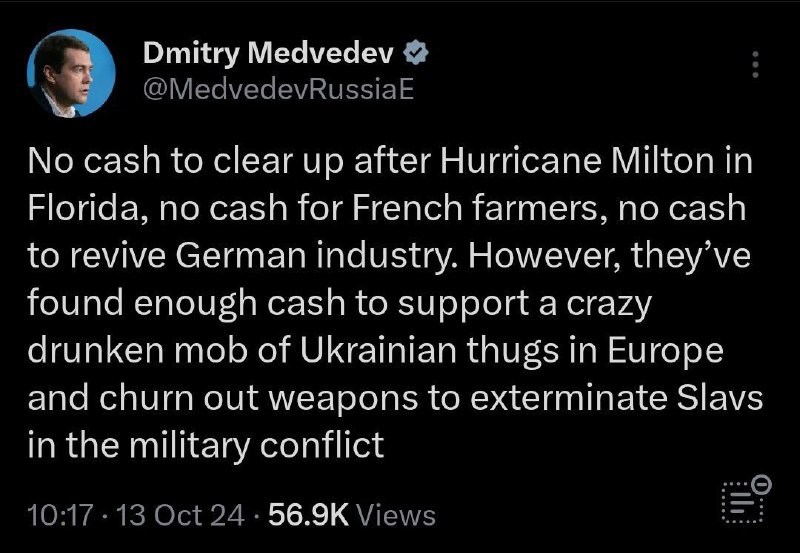Click the minus circle badge on reader icon
The image size is (800, 553).
pyautogui.click(x=762, y=484)
